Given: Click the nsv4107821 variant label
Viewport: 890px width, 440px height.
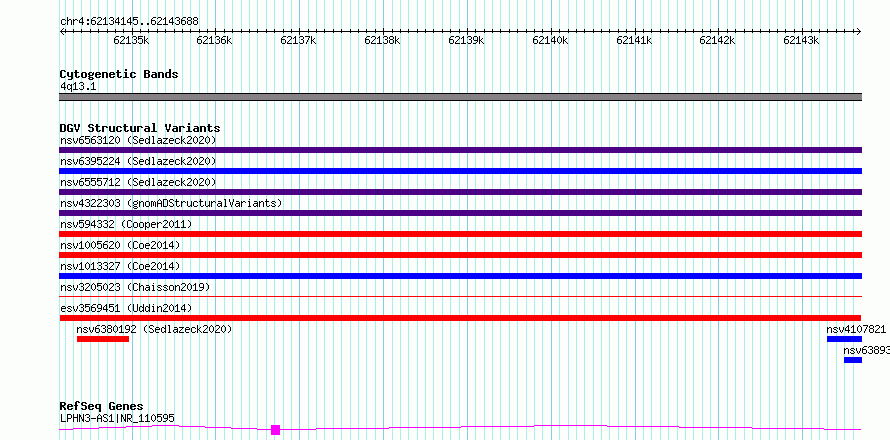Looking at the screenshot, I should click(856, 329).
